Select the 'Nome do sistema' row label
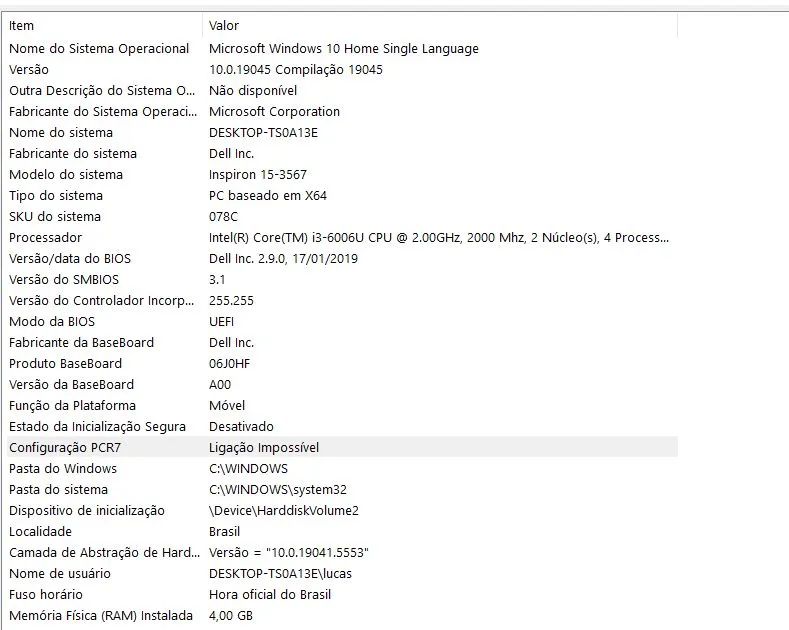789x630 pixels. click(x=61, y=133)
